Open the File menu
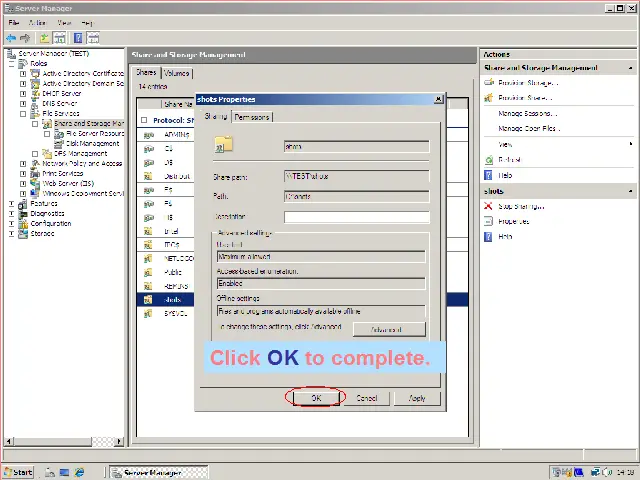 [x=14, y=22]
